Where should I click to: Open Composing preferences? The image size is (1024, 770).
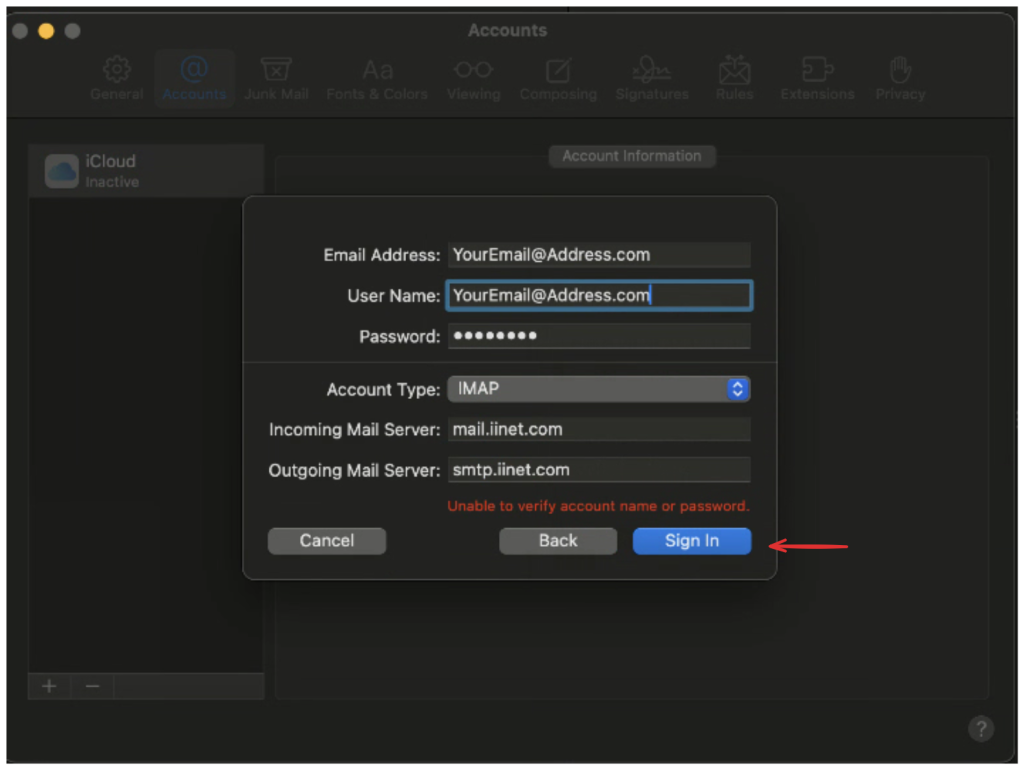[x=558, y=79]
